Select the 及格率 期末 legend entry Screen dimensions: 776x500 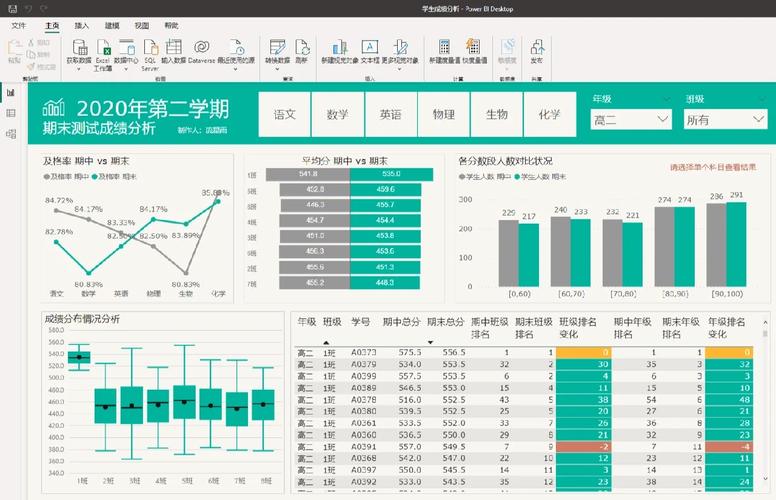click(114, 176)
